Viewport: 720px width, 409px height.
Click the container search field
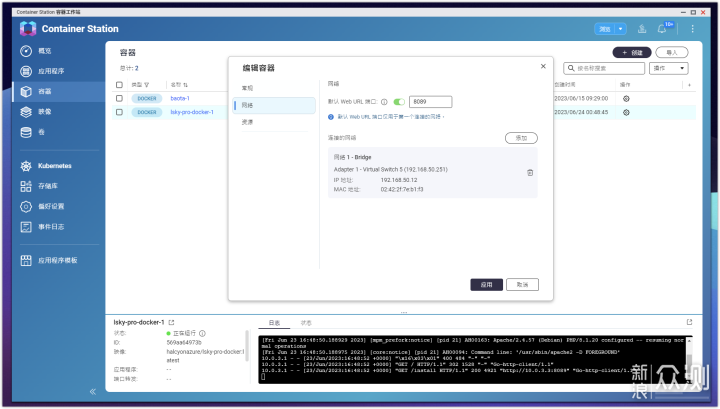pos(604,68)
